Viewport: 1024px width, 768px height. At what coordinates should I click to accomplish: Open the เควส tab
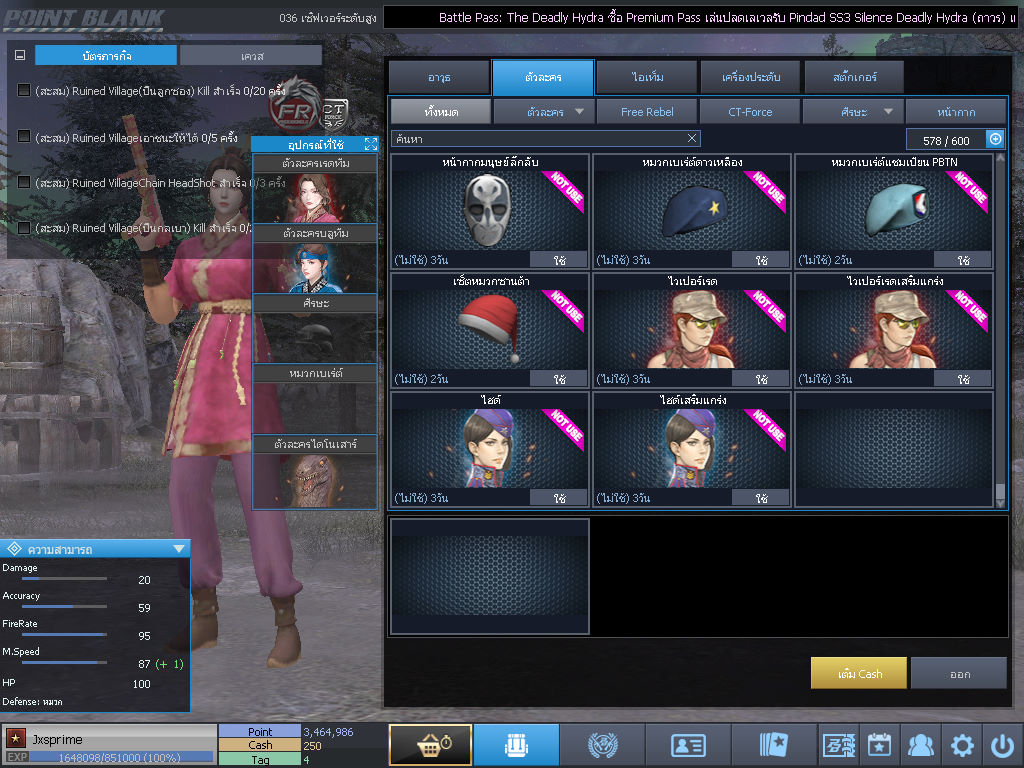pos(251,56)
